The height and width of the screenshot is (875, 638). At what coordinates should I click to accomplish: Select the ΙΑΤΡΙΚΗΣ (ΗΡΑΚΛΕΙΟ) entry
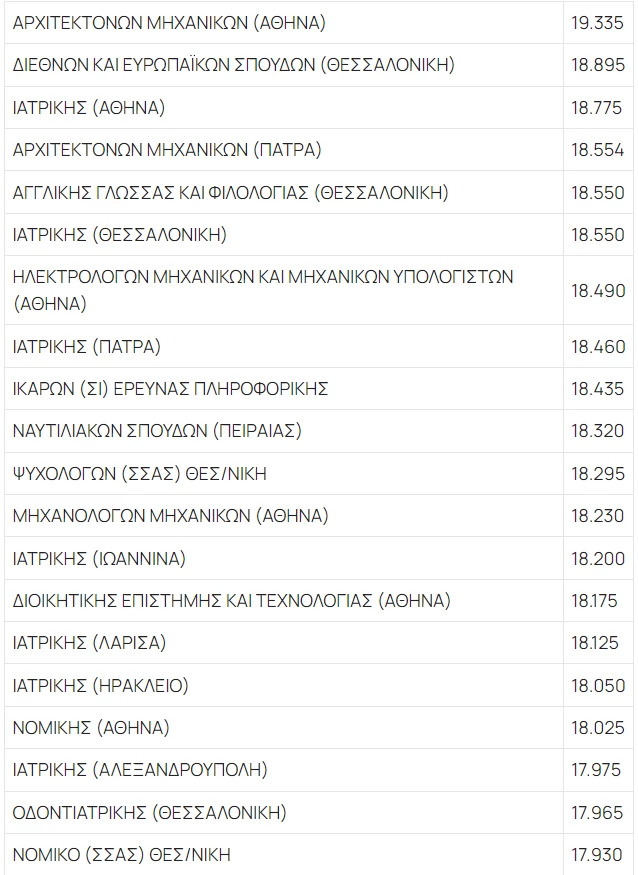(101, 686)
